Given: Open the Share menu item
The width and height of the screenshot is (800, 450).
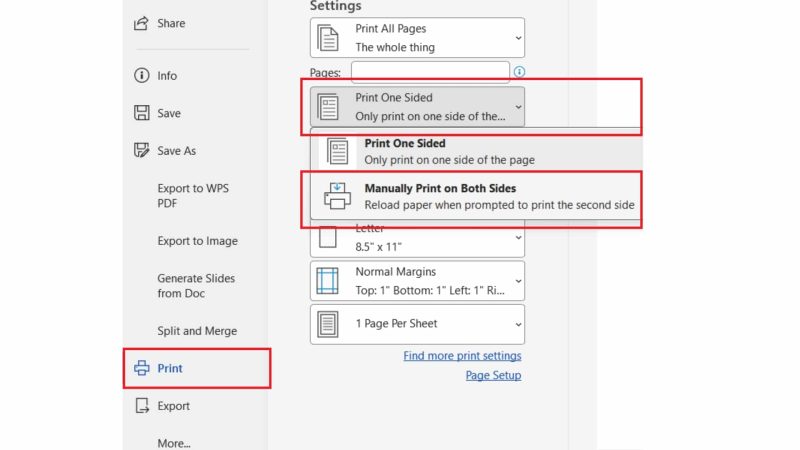Looking at the screenshot, I should pyautogui.click(x=171, y=23).
